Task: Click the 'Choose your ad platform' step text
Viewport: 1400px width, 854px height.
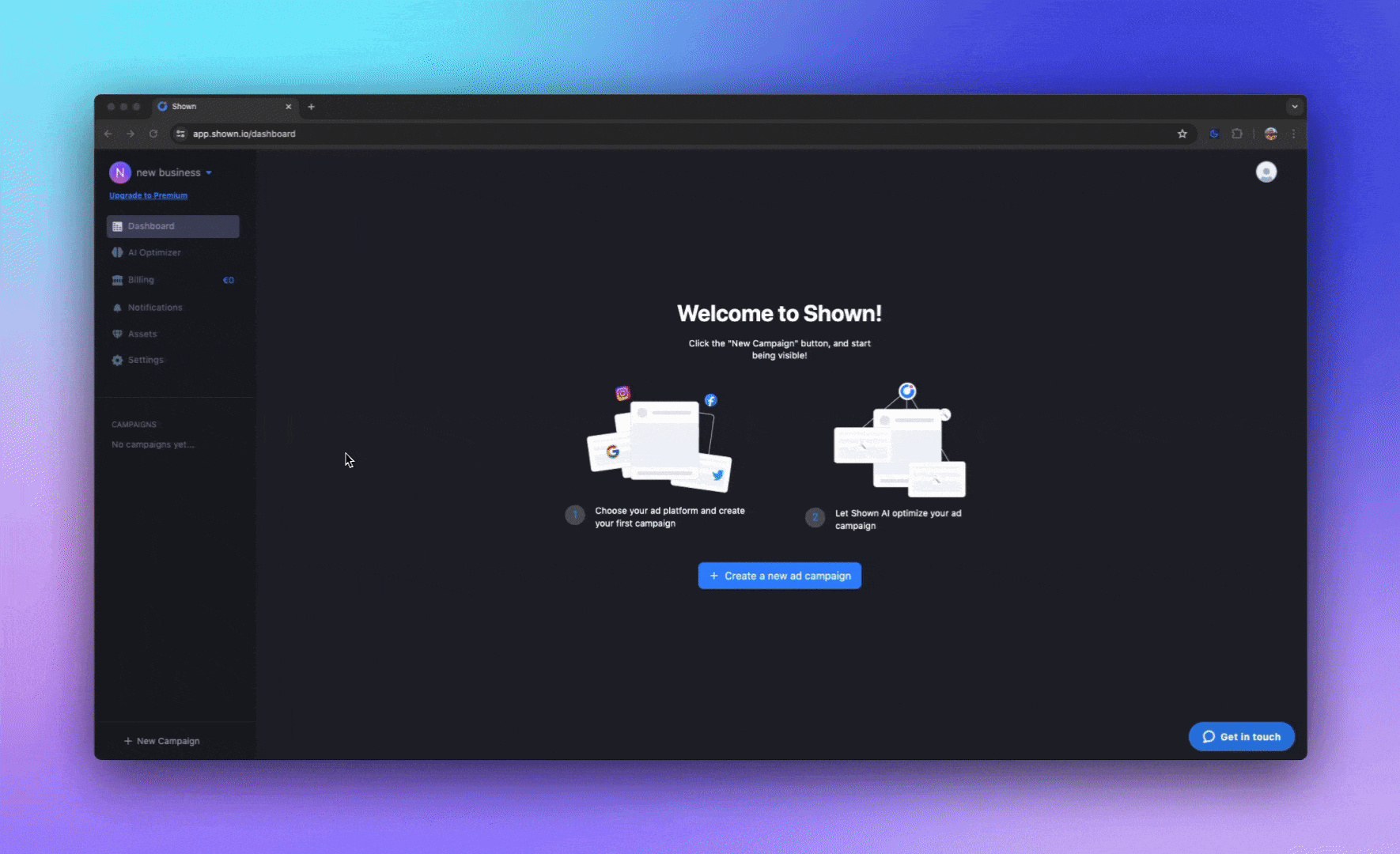Action: point(670,517)
